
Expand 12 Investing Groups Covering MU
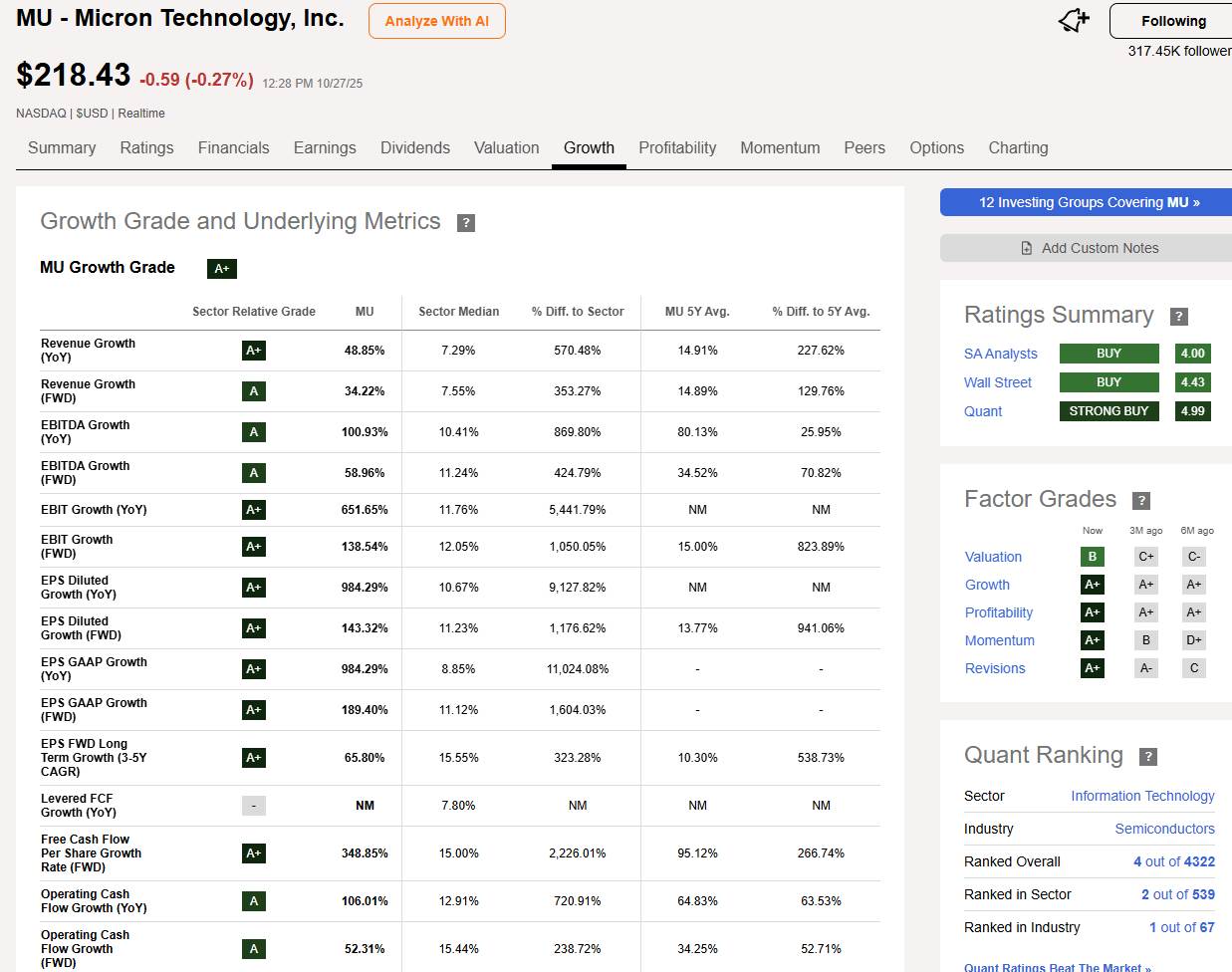click(x=1088, y=202)
